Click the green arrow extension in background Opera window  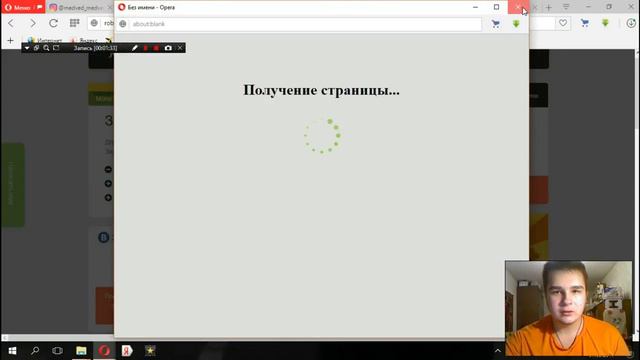[605, 23]
